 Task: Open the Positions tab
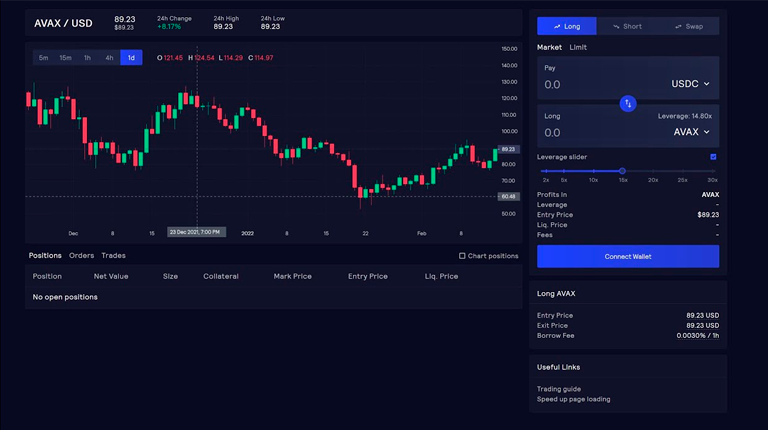coord(45,256)
